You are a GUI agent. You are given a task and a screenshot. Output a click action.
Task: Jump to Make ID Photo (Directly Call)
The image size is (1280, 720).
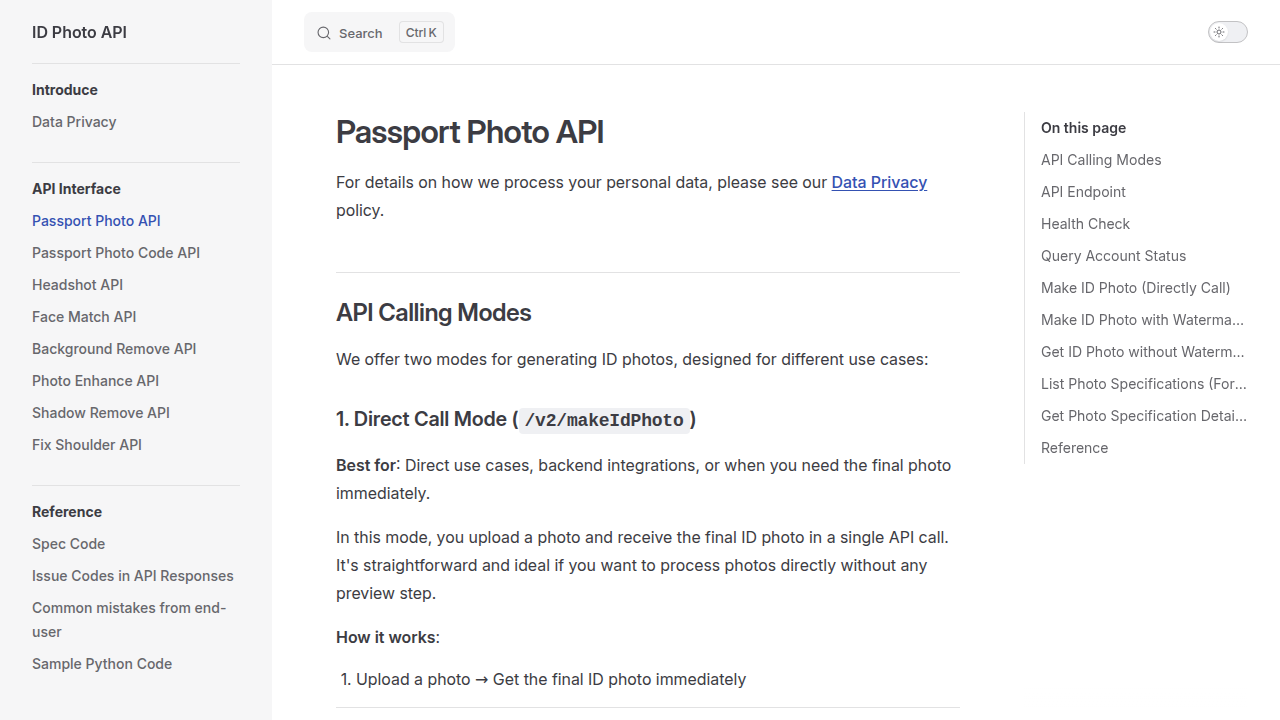[x=1135, y=288]
